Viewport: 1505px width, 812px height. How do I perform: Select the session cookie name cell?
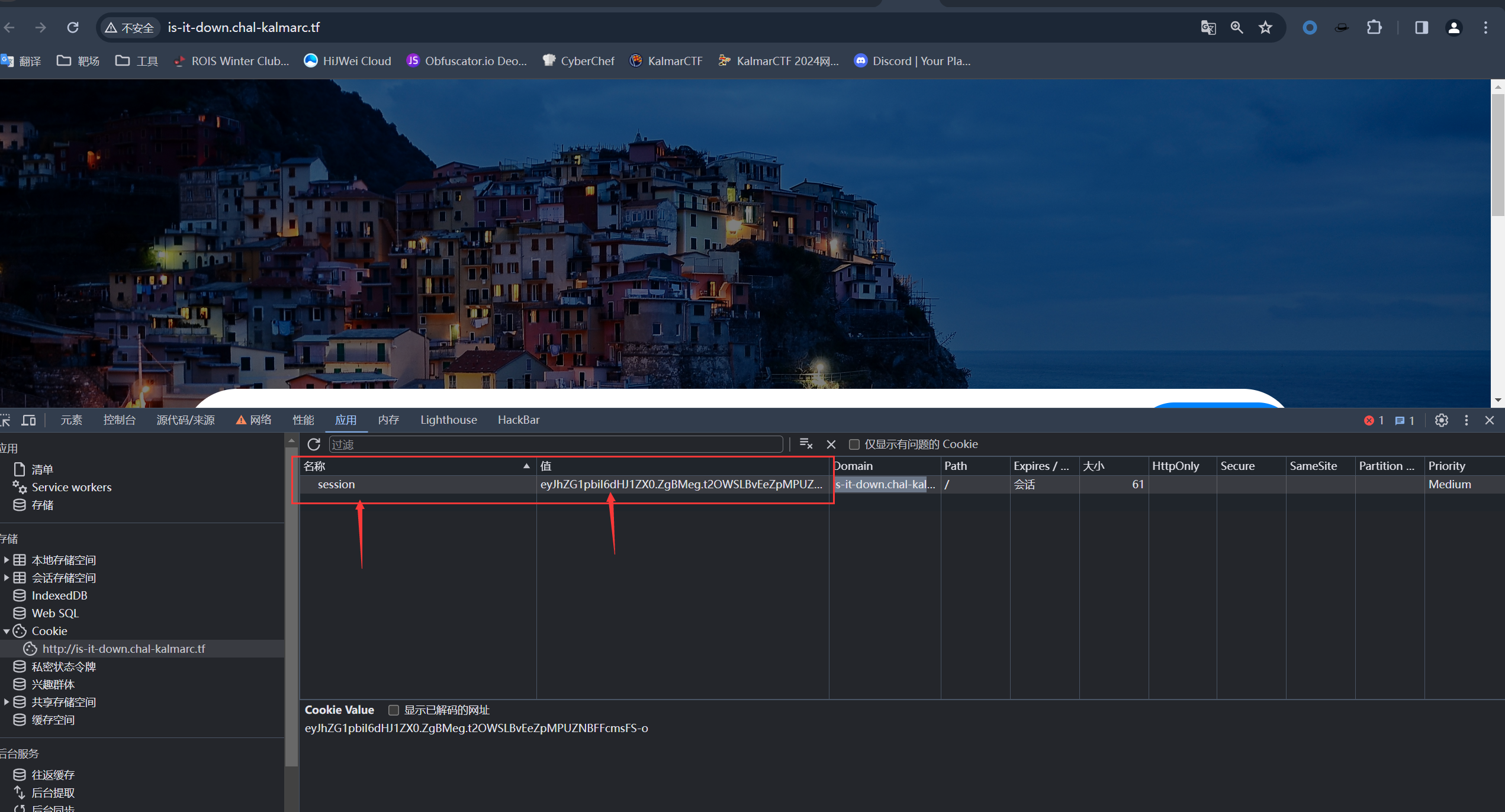[x=417, y=484]
